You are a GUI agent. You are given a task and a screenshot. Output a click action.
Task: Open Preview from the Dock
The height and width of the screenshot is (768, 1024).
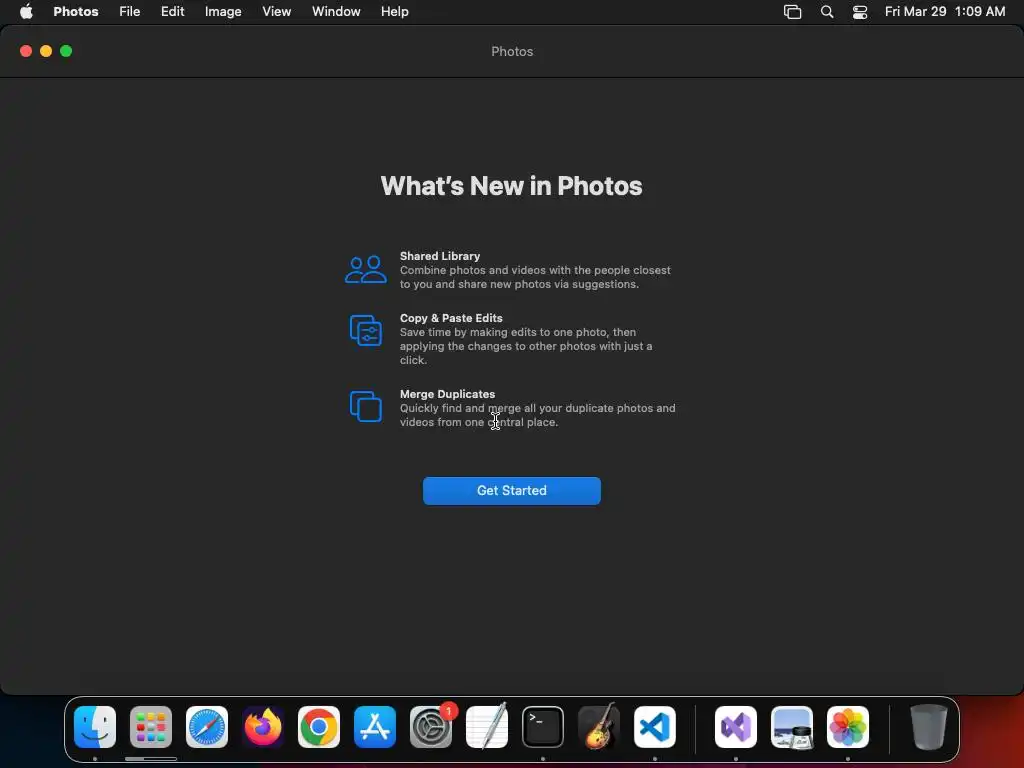point(792,727)
